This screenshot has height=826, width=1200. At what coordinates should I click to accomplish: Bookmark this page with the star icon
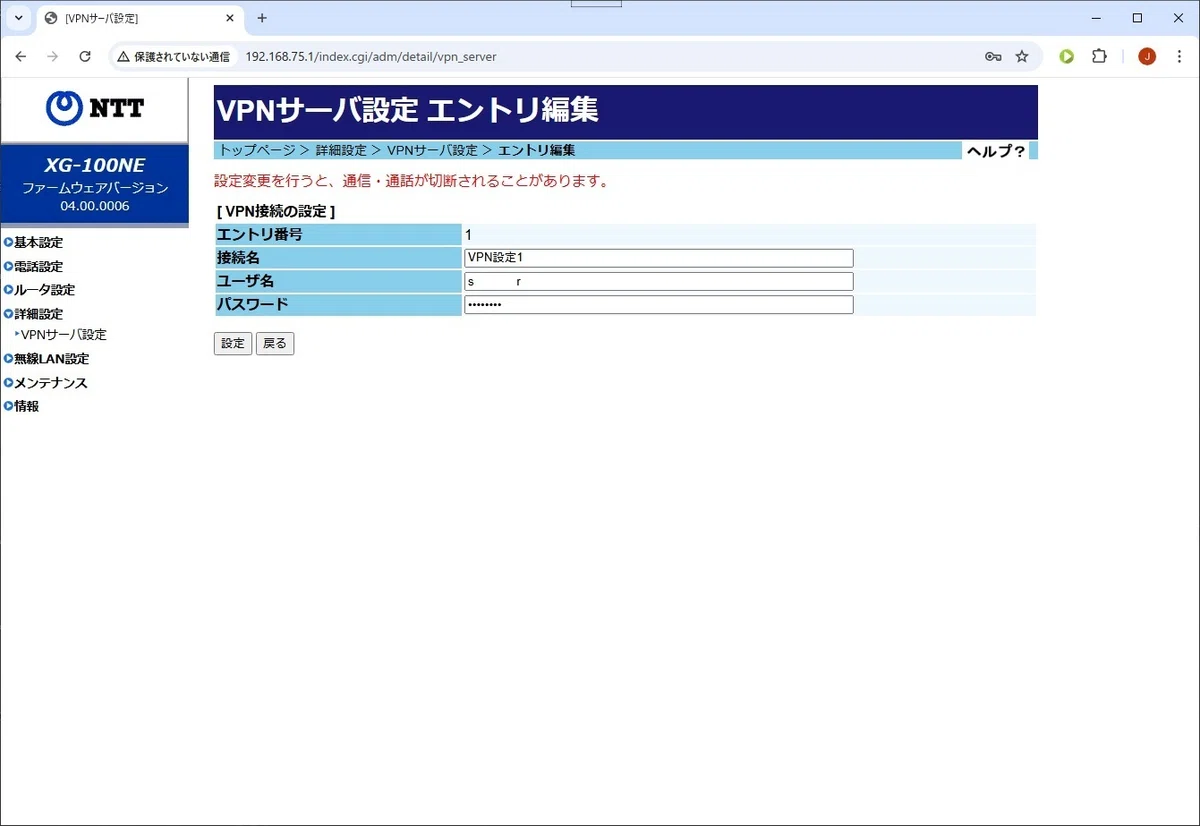pos(1022,57)
